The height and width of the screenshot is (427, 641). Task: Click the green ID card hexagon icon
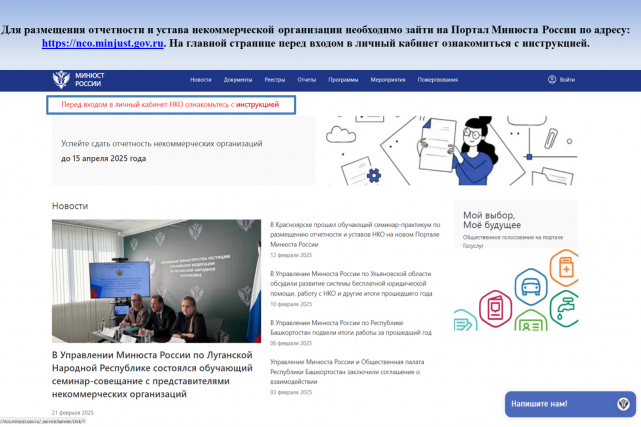pos(531,321)
